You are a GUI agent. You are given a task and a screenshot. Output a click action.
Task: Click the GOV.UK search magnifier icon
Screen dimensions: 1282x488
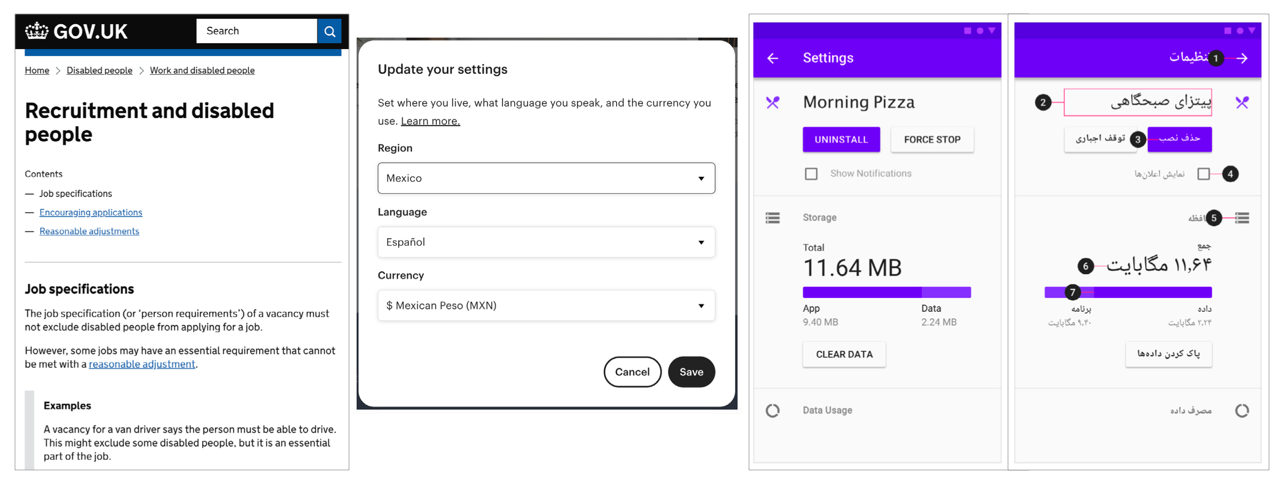329,31
